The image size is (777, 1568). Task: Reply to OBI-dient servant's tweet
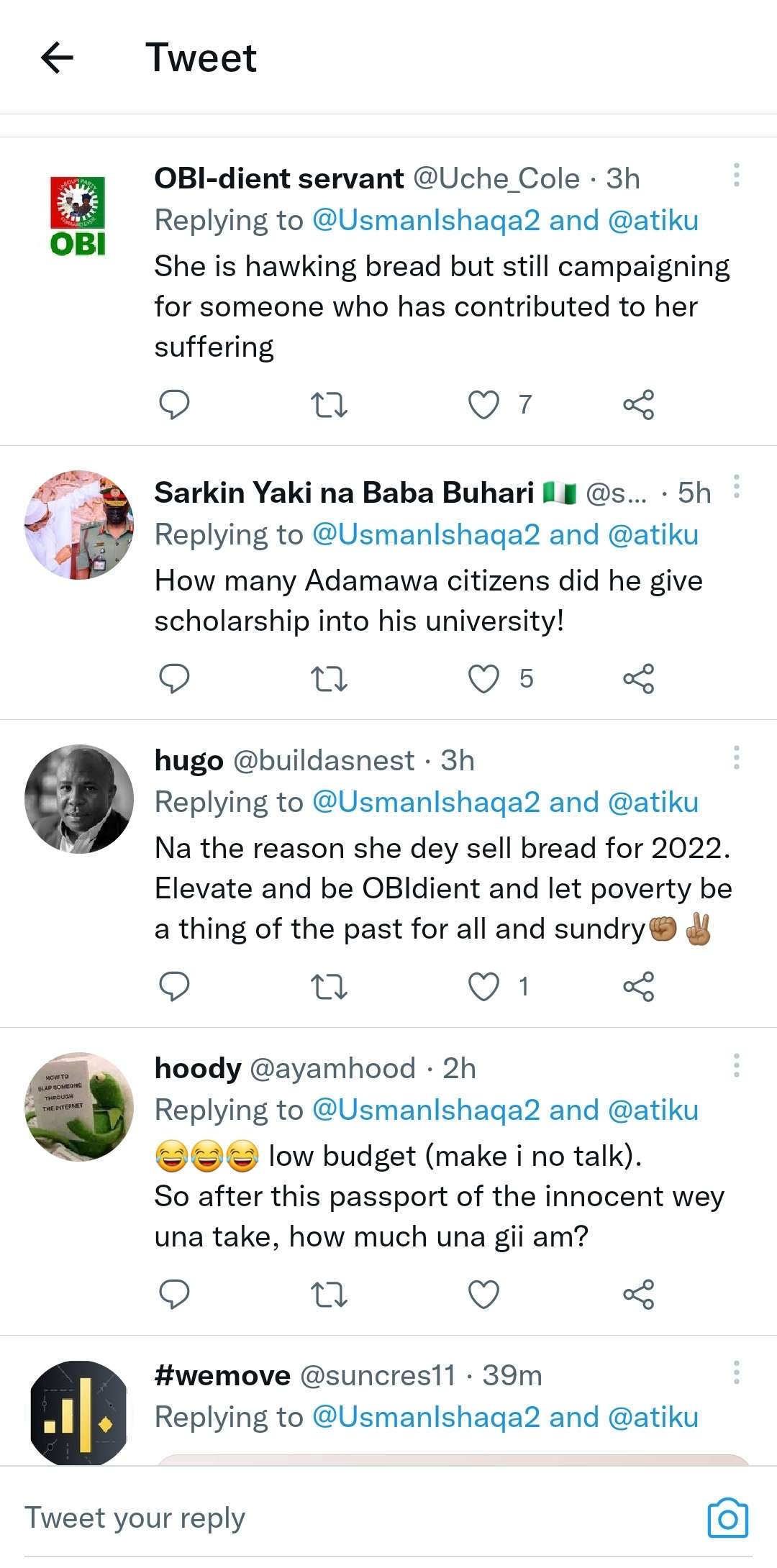pos(173,404)
